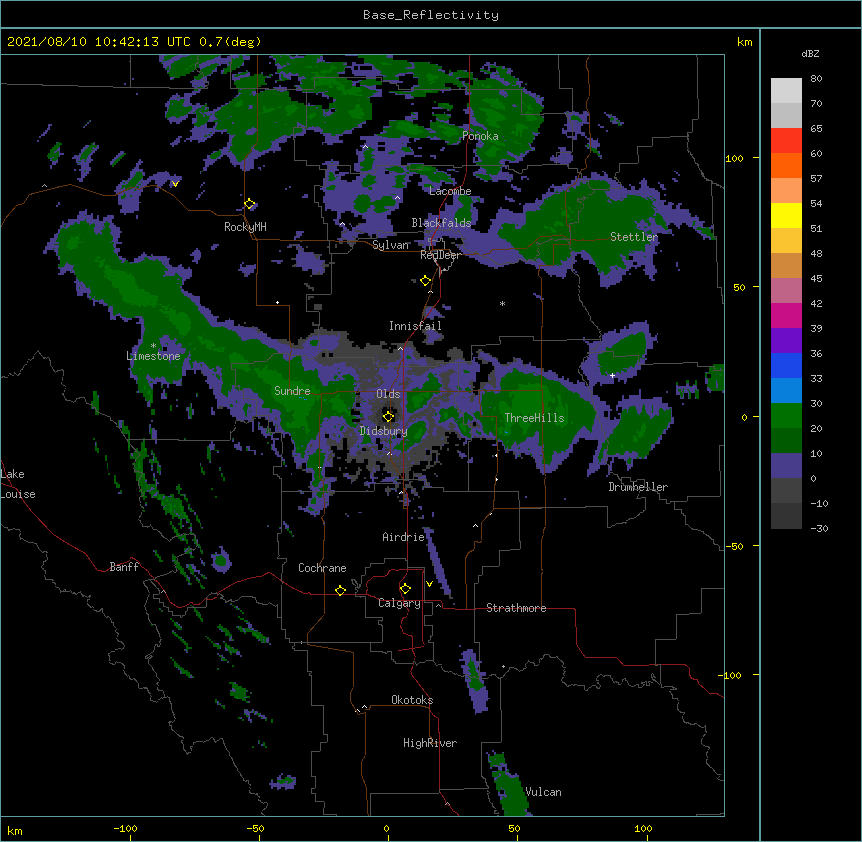The image size is (862, 842).
Task: Click the -30 value in dBZ legend
Action: [x=819, y=528]
